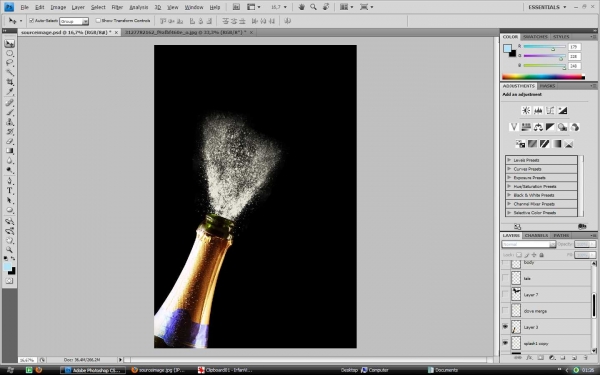Viewport: 600px width, 375px height.
Task: Click the Hand tool in application bar
Action: 302,7
